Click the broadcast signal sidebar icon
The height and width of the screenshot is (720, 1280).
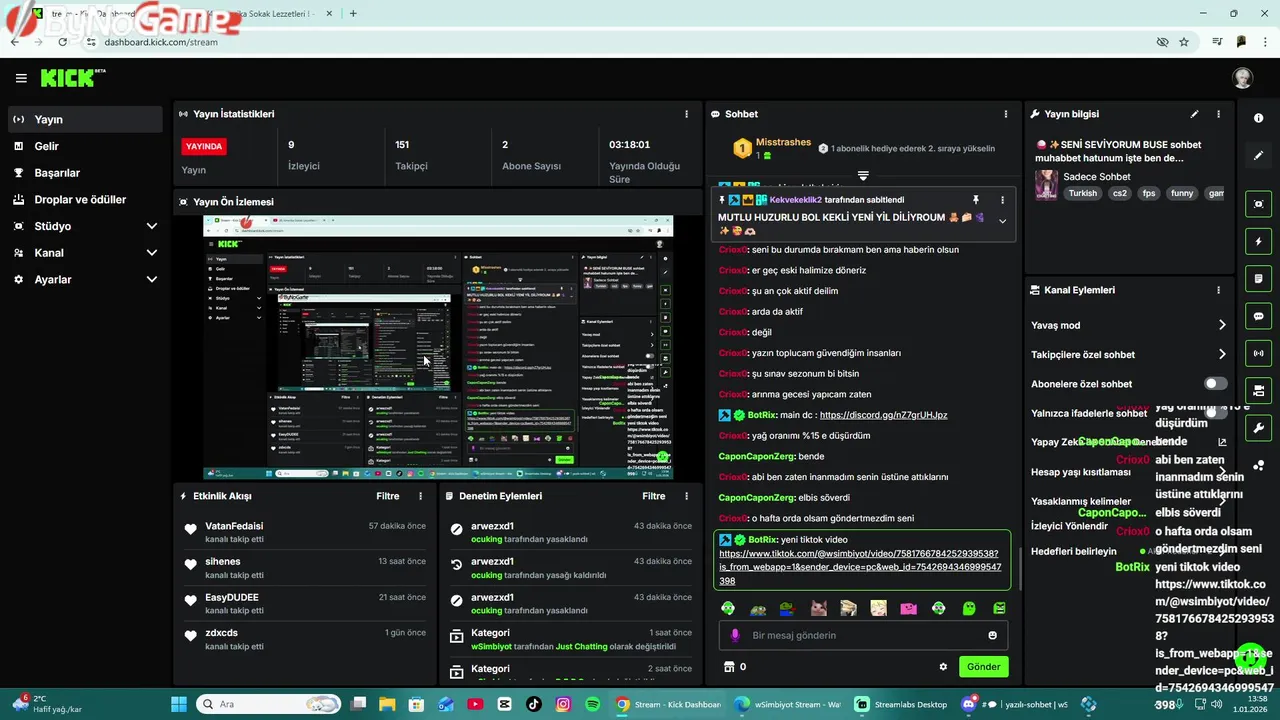(1258, 353)
